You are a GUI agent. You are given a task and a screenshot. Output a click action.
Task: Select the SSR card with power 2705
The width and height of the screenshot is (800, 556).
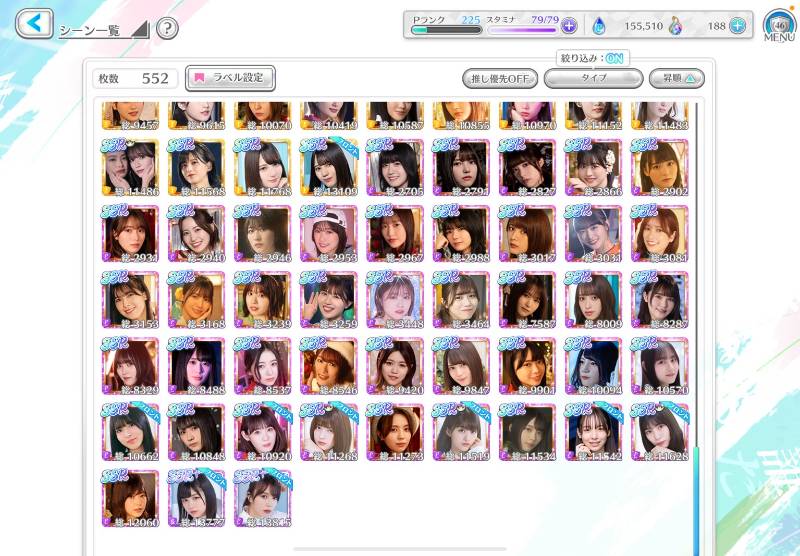tap(395, 167)
